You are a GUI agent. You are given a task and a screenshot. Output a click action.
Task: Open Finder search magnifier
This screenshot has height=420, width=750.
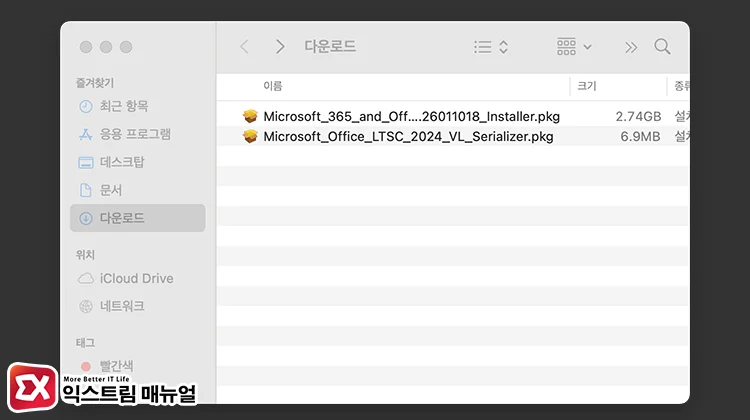[662, 47]
